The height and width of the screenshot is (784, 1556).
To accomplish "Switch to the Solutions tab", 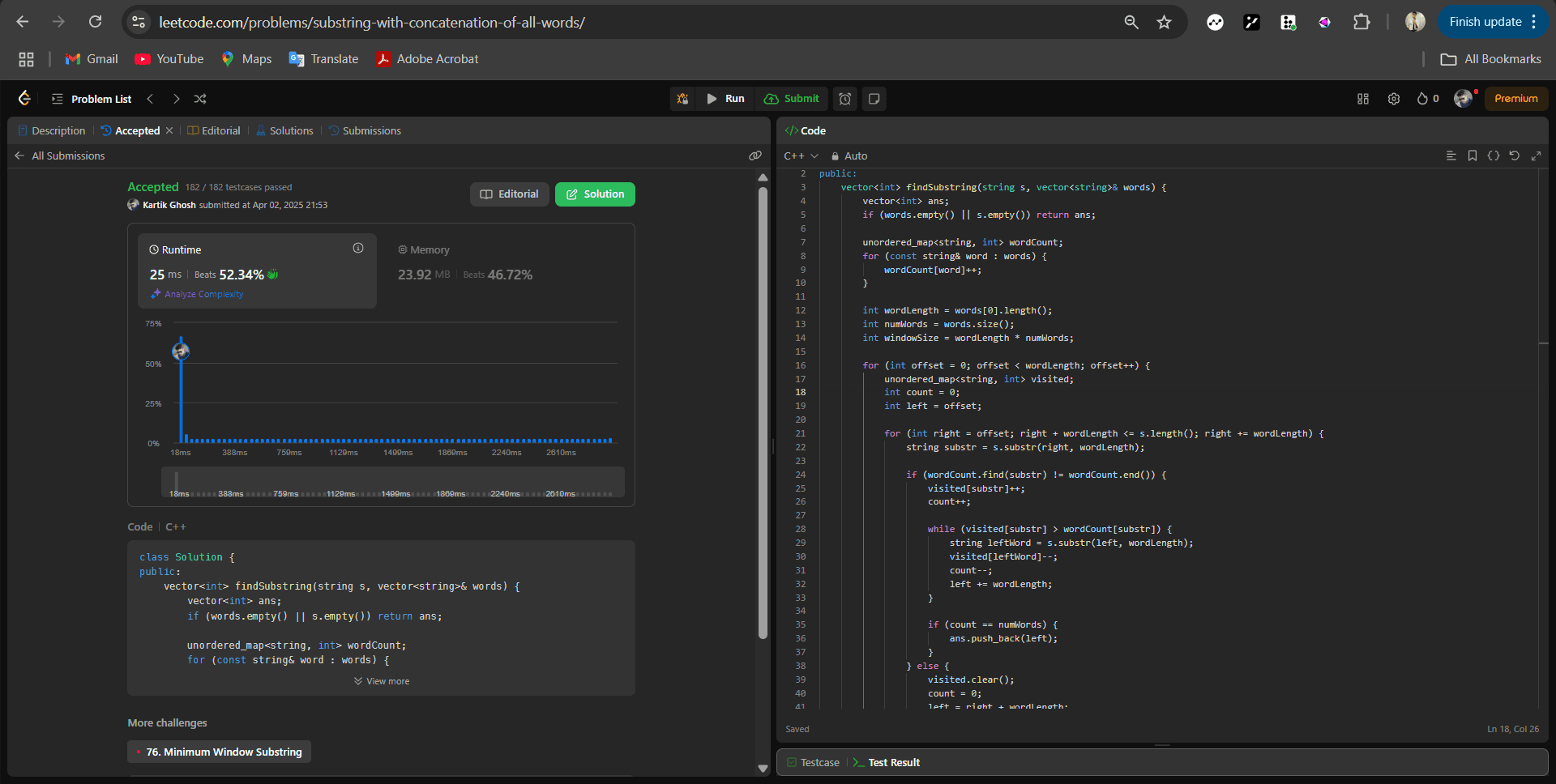I will coord(284,130).
